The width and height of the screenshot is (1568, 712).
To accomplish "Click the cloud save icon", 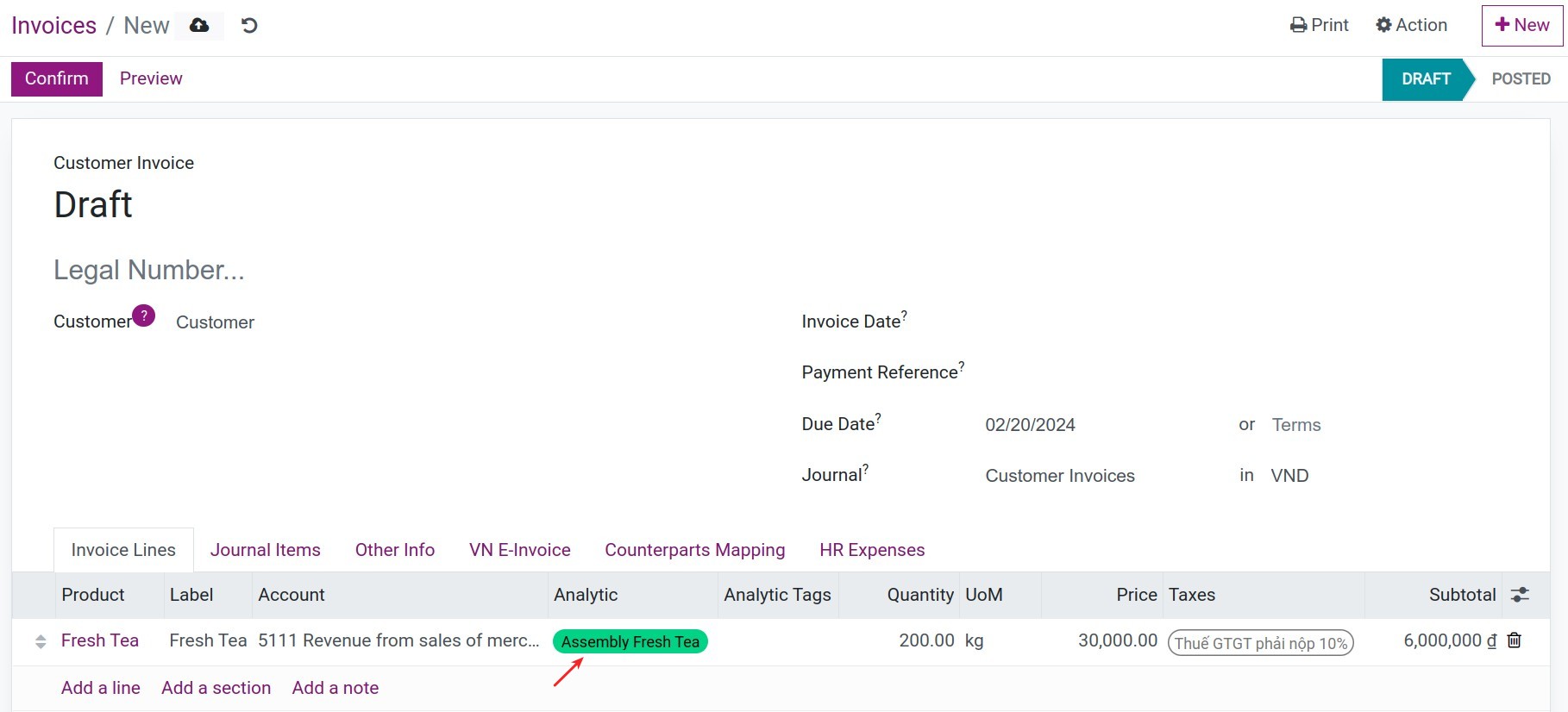I will 199,25.
